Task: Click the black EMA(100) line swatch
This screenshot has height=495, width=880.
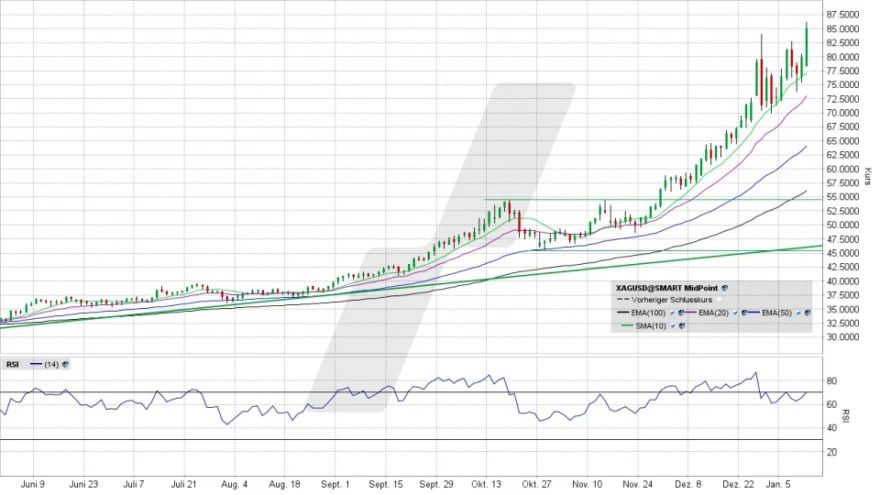Action: 625,313
